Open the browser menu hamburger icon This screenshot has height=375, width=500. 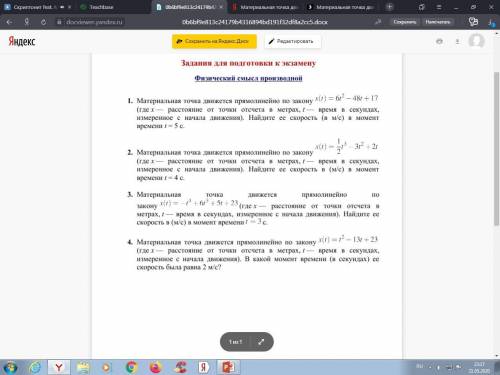tap(439, 7)
